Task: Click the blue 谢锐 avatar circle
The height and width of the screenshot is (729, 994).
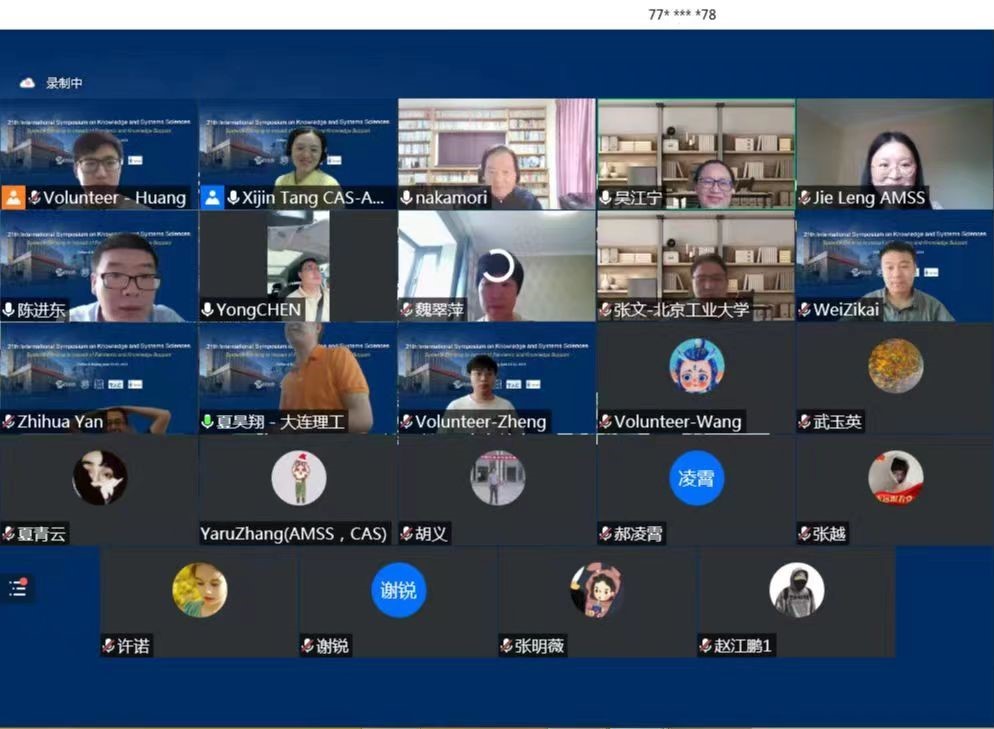Action: pos(398,590)
